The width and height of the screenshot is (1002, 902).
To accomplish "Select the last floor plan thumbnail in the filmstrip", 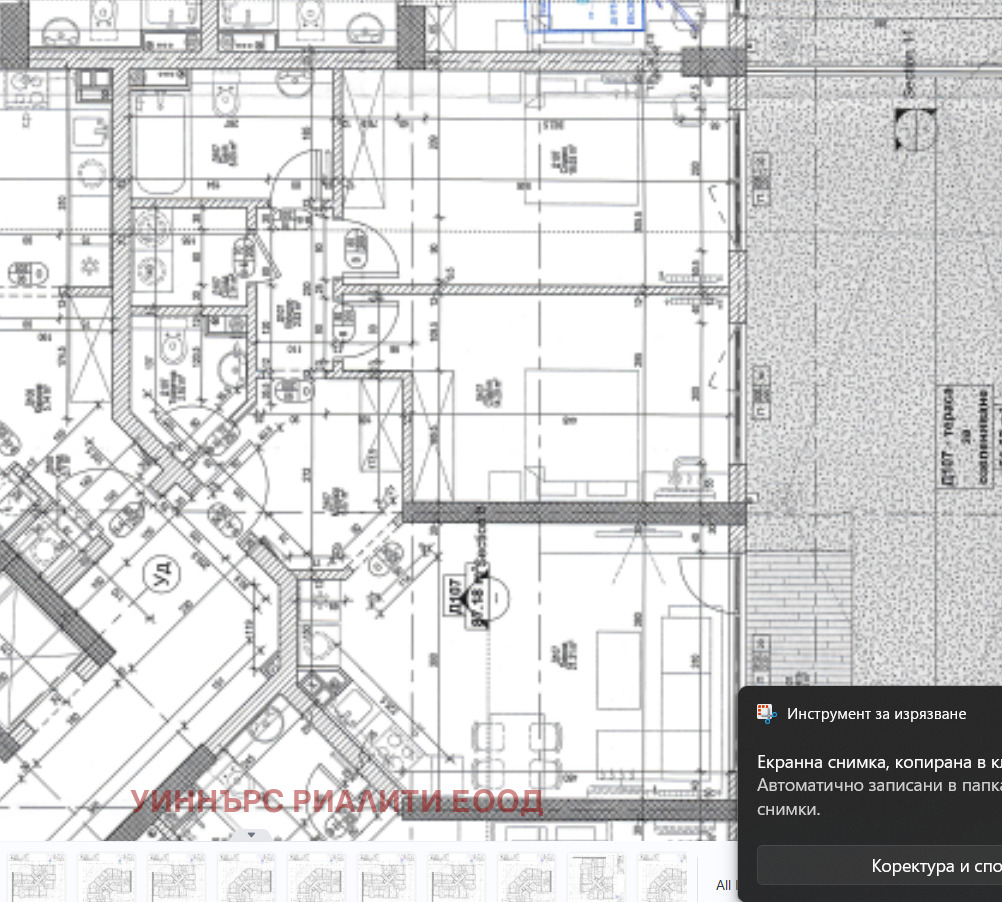I will click(x=665, y=877).
